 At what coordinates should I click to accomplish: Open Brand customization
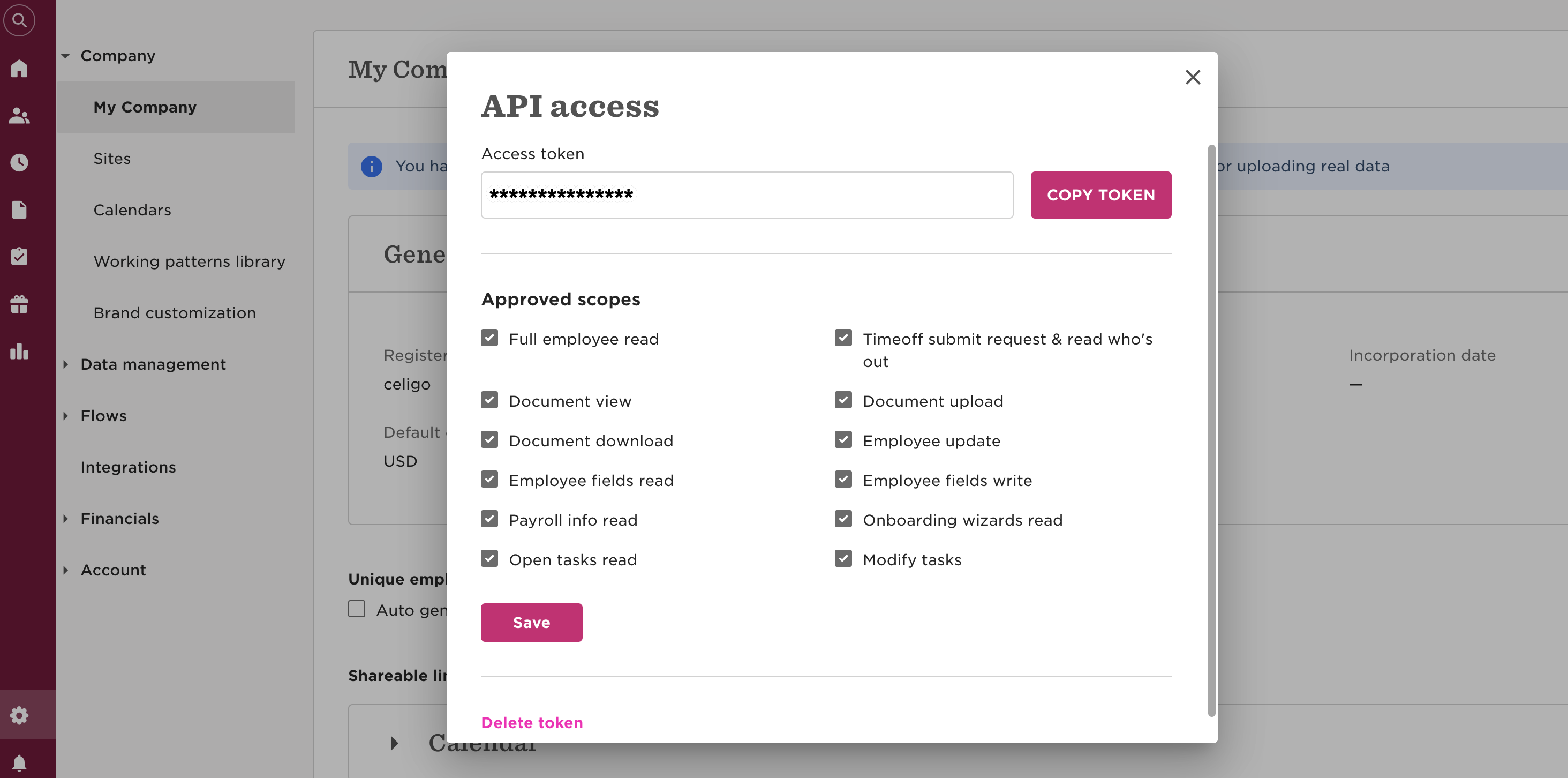pos(175,312)
